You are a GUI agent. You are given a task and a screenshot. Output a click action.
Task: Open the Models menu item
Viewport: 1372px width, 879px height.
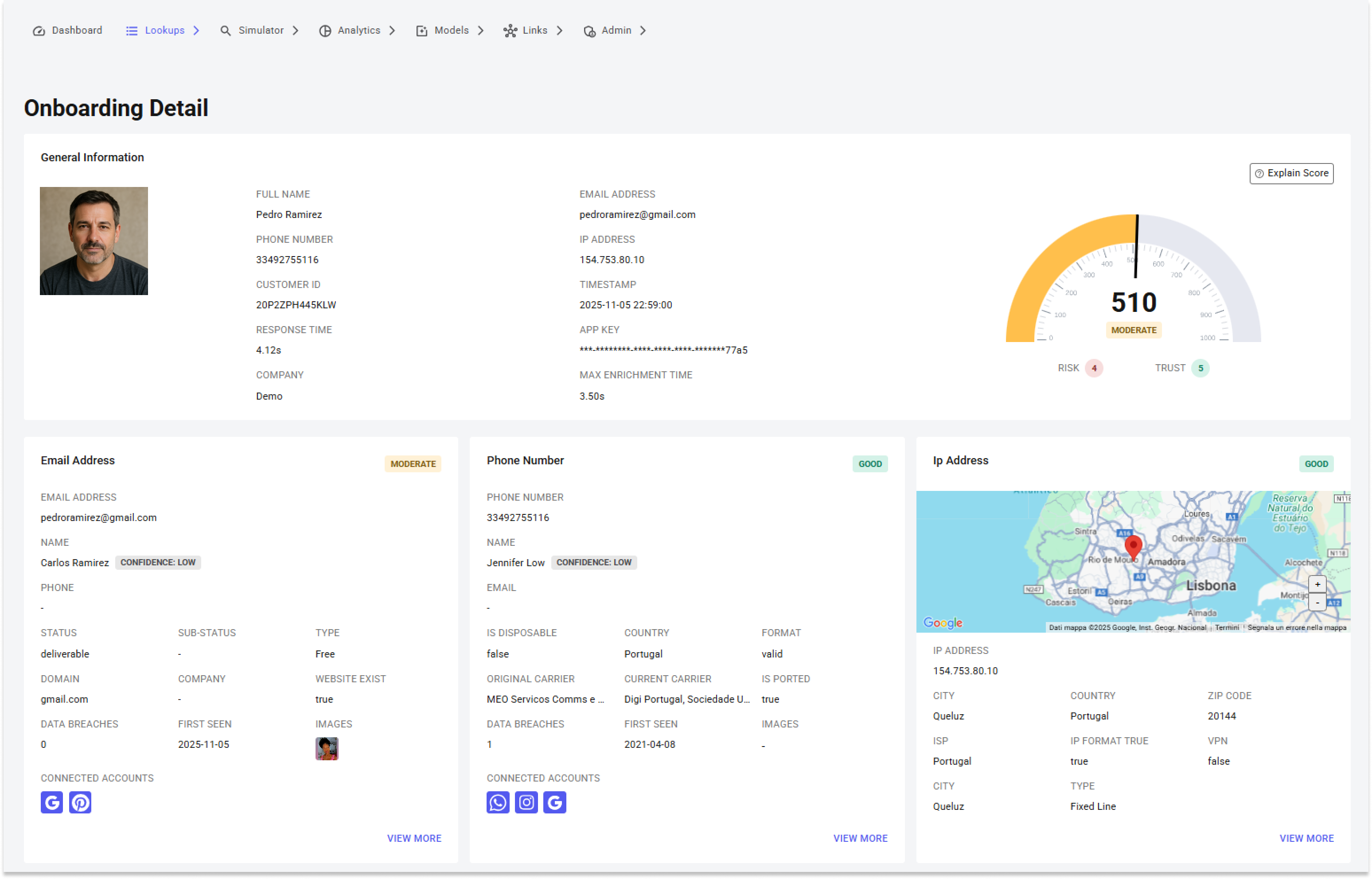tap(451, 31)
